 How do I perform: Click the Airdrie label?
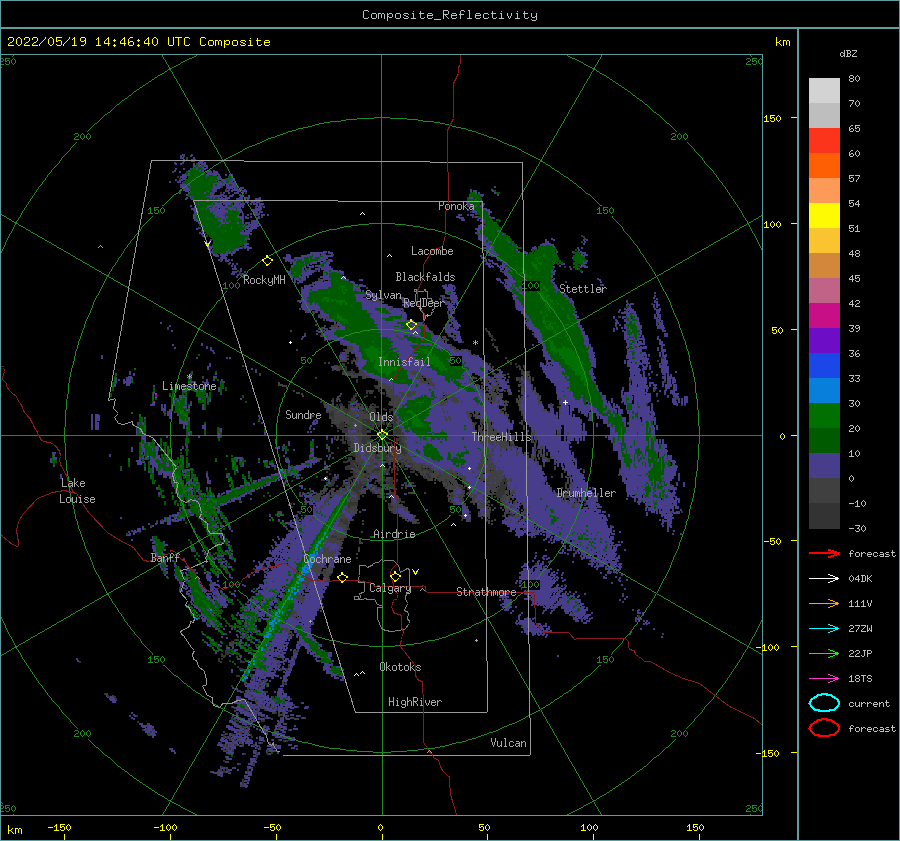click(x=394, y=534)
